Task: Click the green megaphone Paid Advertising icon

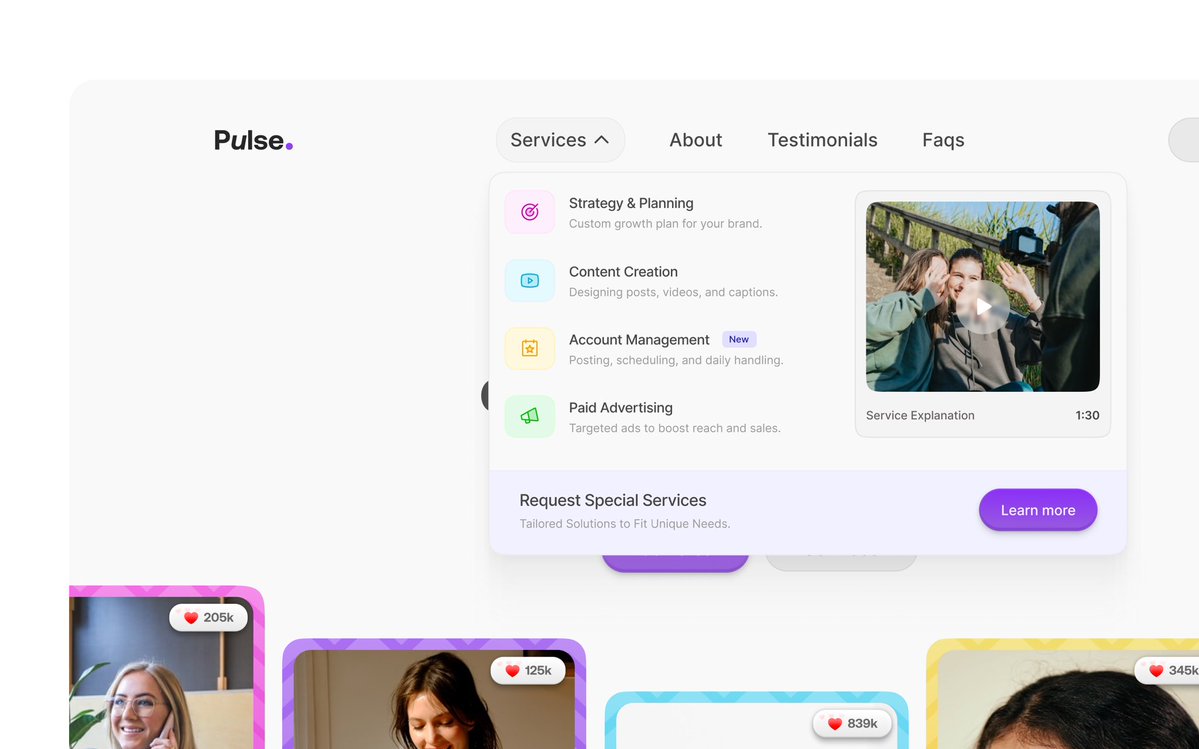Action: click(x=529, y=417)
